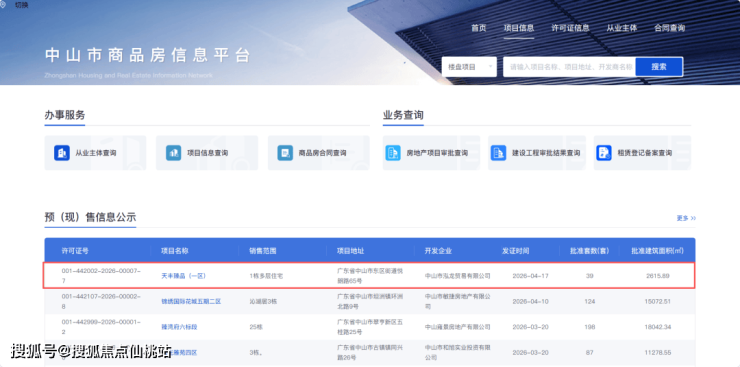Open 商品房合同查询 service card

coord(319,153)
